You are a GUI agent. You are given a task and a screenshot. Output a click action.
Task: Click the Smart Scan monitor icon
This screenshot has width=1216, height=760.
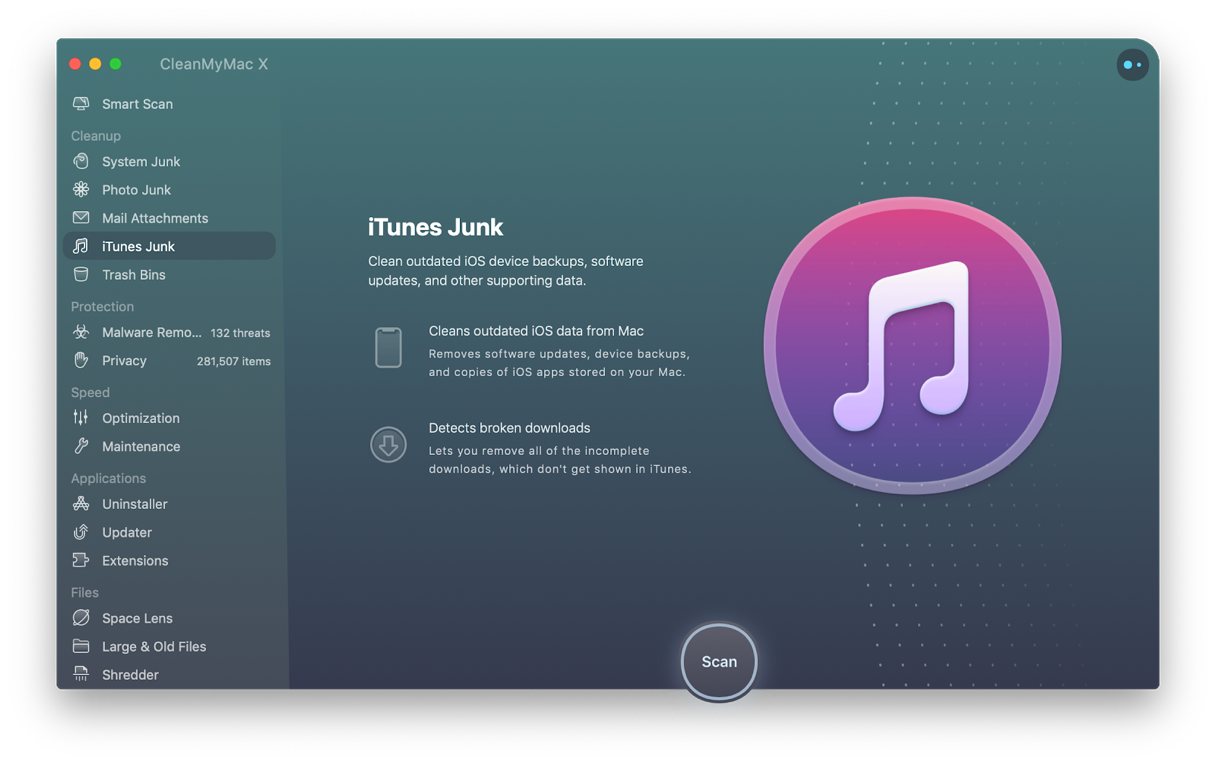click(x=81, y=104)
